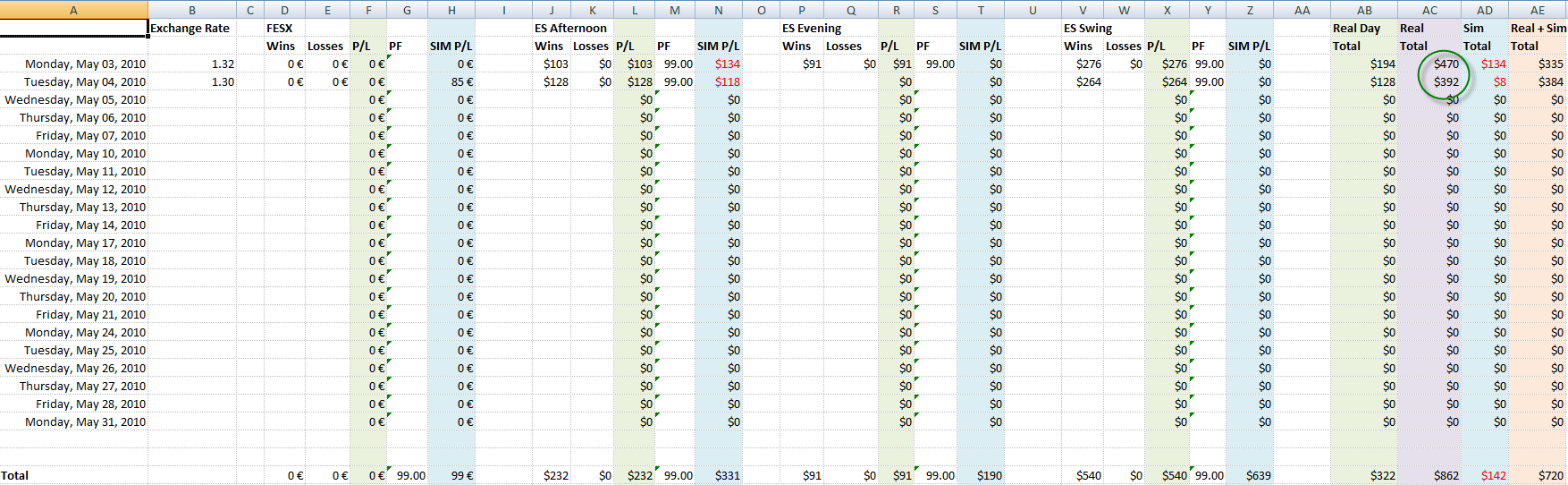1568x485 pixels.
Task: Click the 'Real Day' heading cell
Action: pyautogui.click(x=1364, y=28)
